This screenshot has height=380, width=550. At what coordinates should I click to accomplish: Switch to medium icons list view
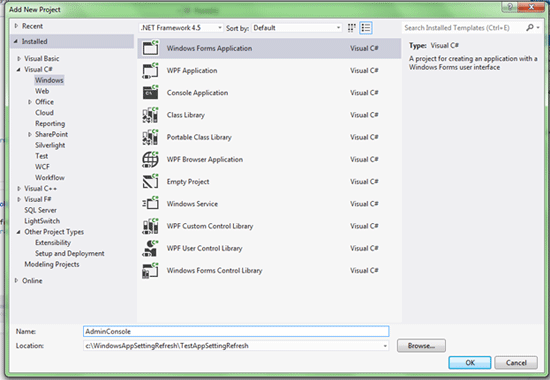point(366,28)
